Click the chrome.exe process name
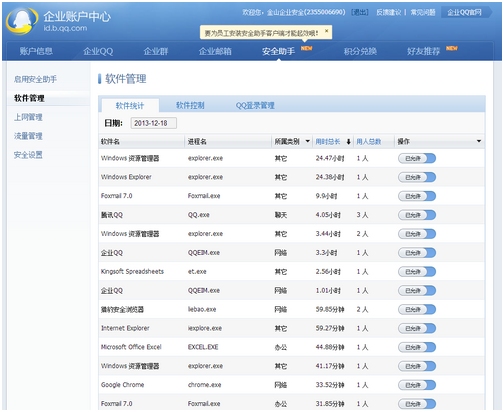This screenshot has height=412, width=504. [x=204, y=385]
